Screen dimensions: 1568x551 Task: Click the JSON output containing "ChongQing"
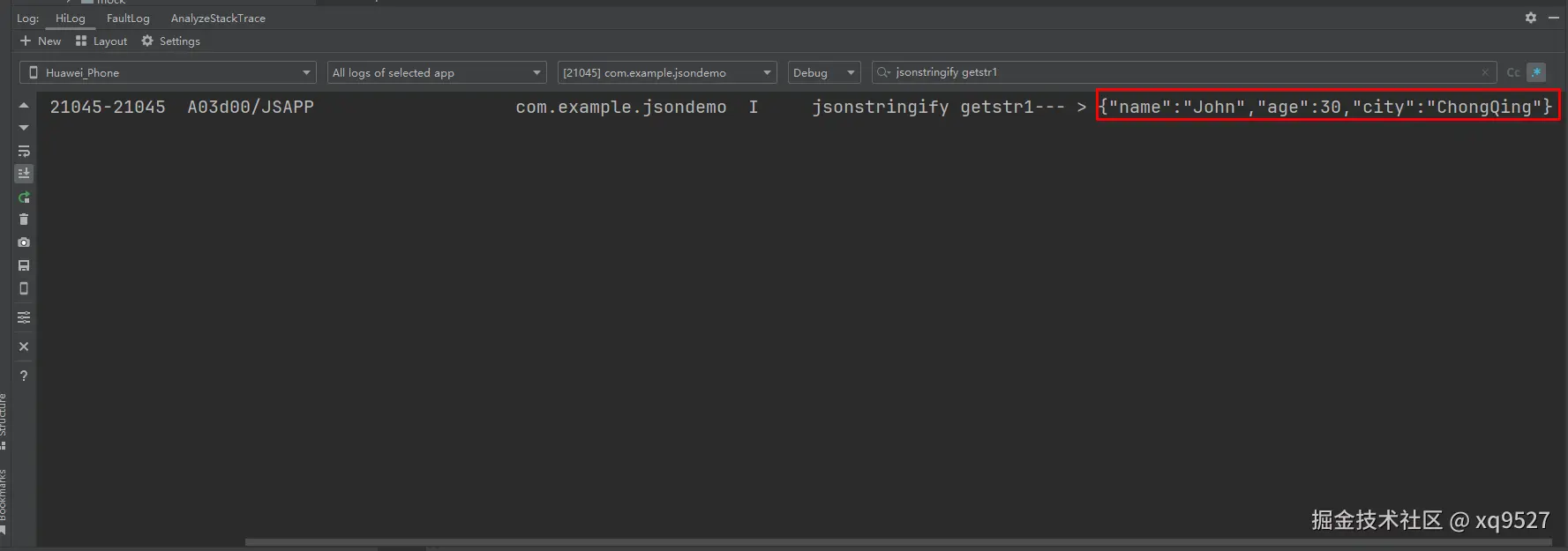1325,107
